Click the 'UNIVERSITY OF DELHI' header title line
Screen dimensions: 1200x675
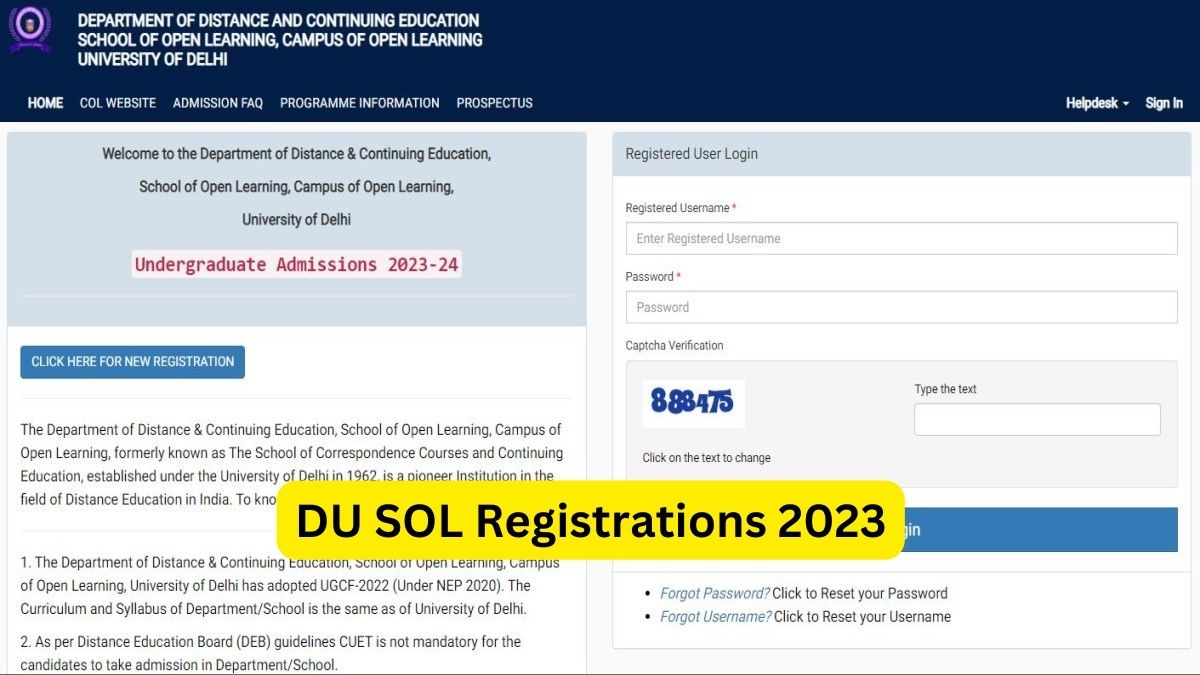(x=153, y=59)
